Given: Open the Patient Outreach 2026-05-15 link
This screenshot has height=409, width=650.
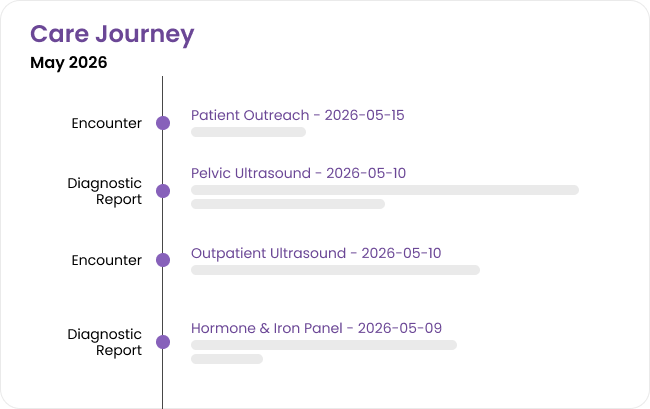Looking at the screenshot, I should click(x=297, y=115).
